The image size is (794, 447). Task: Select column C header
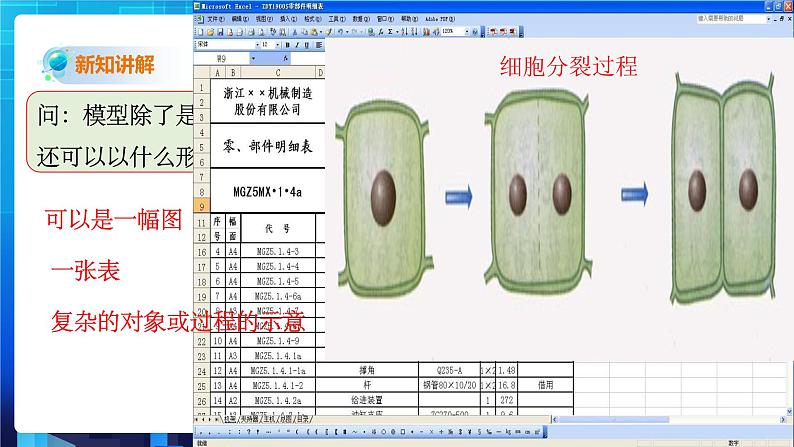[x=278, y=72]
